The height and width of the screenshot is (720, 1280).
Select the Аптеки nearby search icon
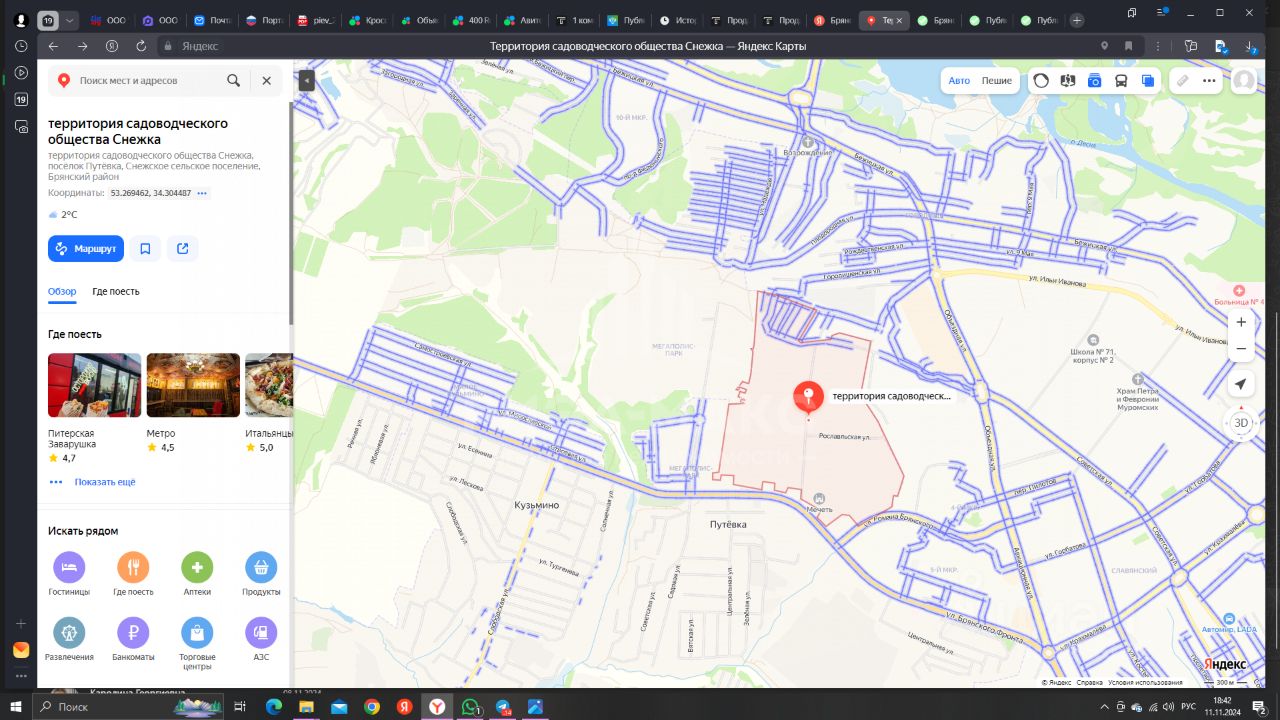[197, 568]
